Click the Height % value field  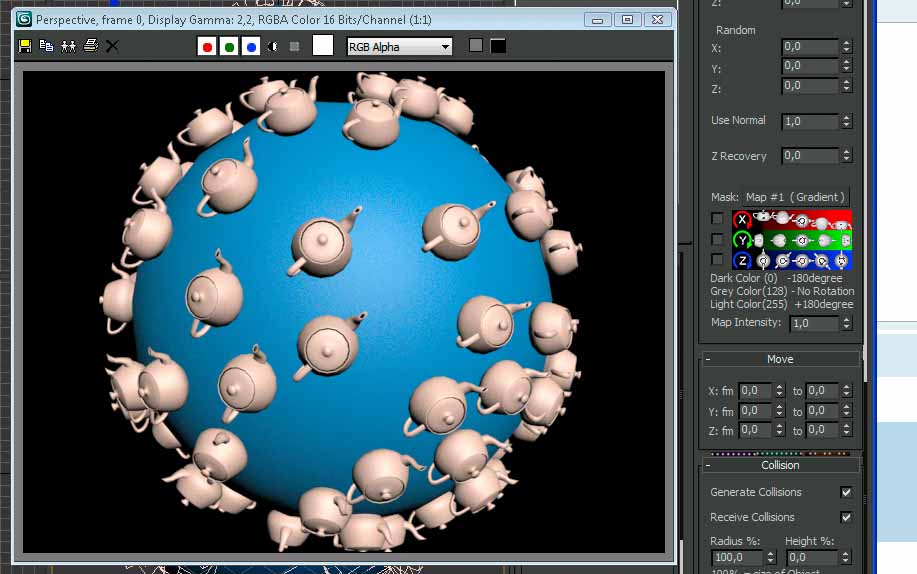coord(813,558)
